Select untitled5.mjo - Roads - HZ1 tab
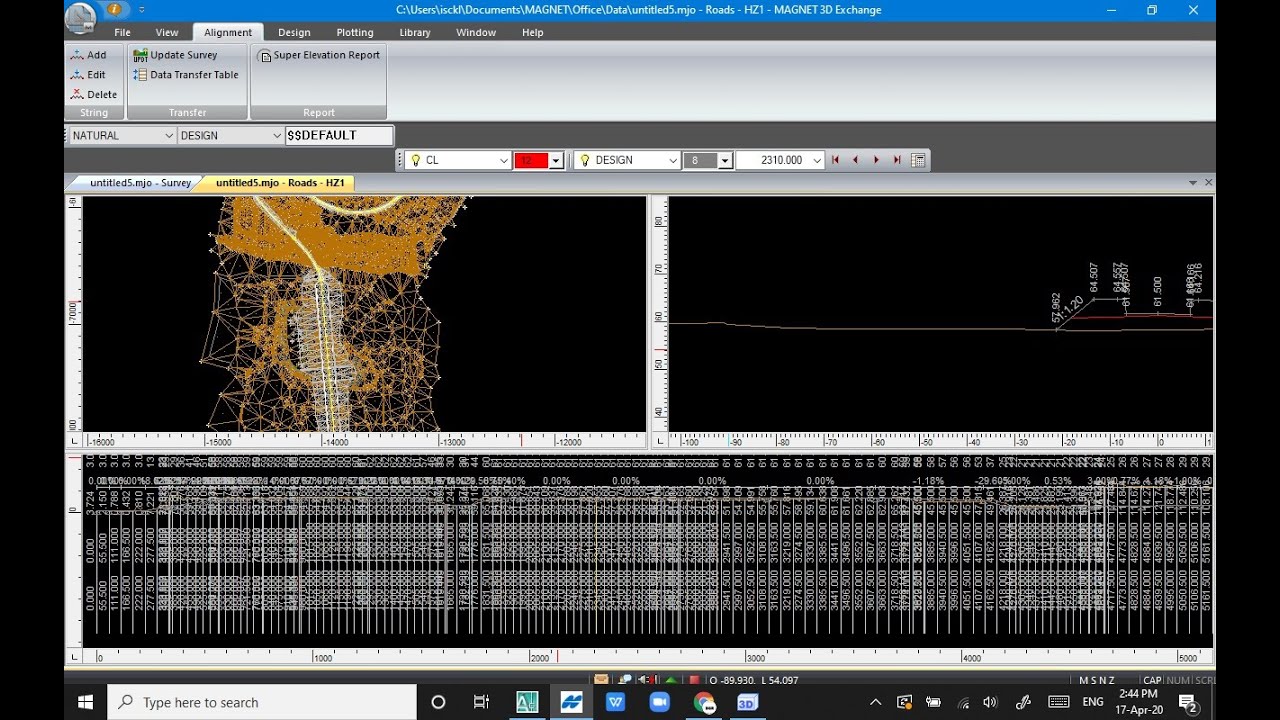 pos(278,183)
